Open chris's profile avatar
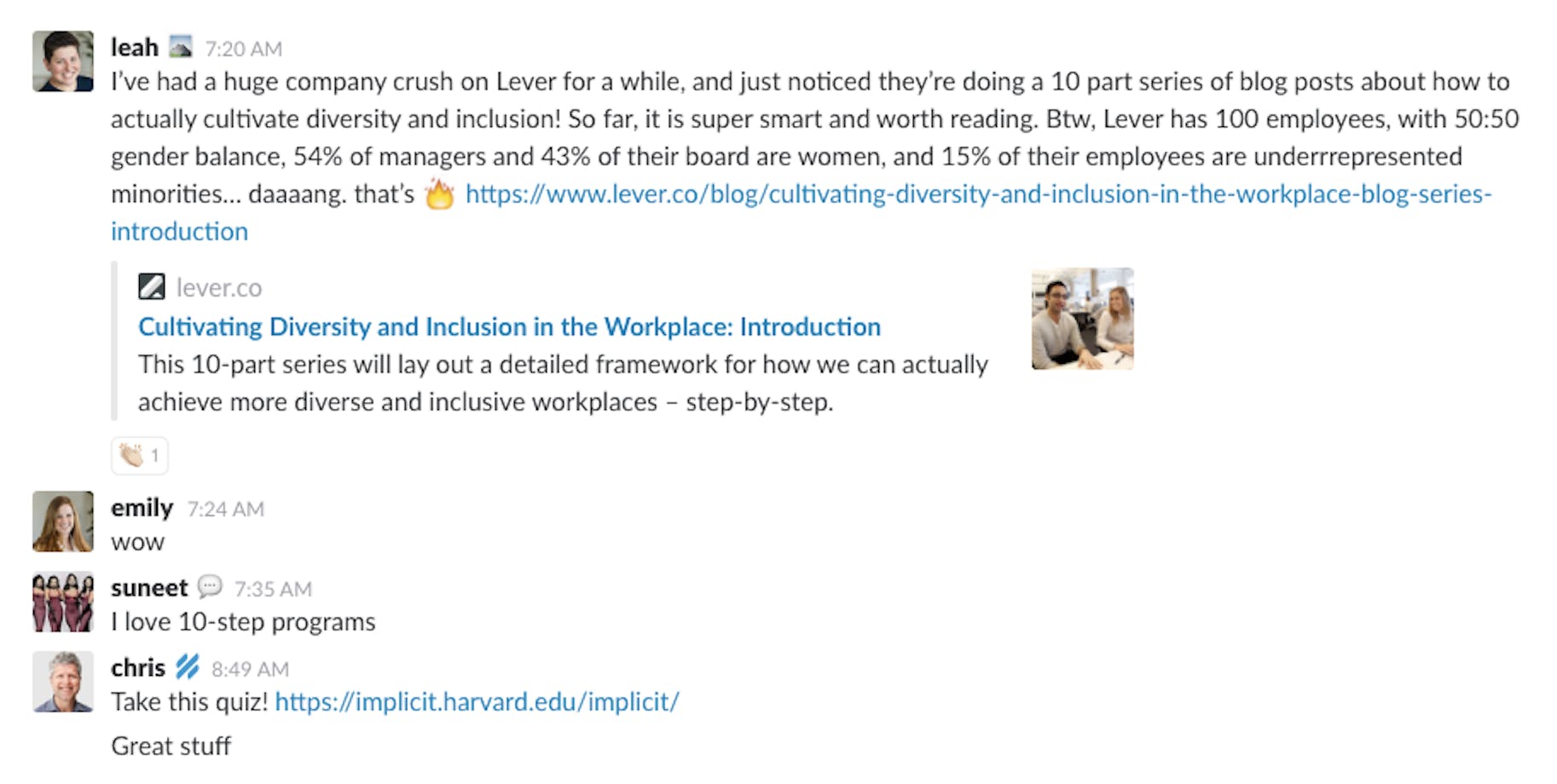Viewport: 1557px width, 784px height. coord(63,682)
